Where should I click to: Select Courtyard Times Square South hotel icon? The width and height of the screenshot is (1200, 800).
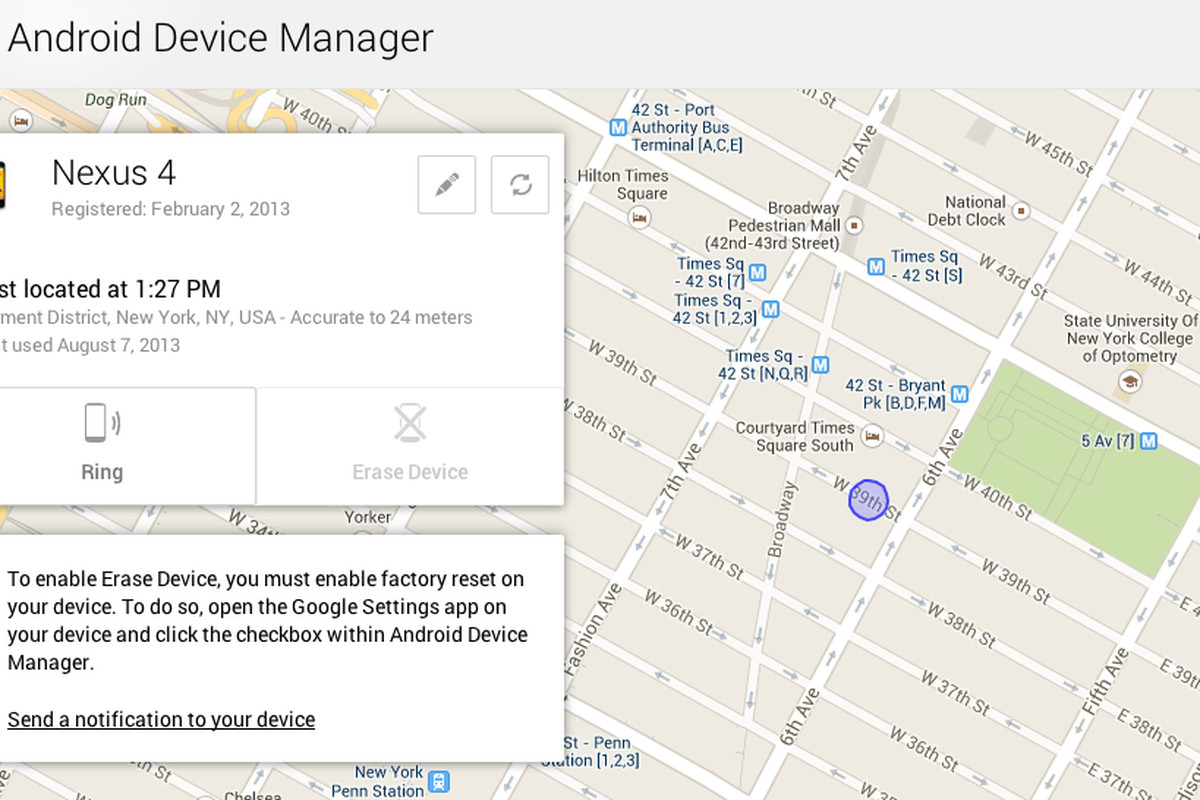click(872, 436)
